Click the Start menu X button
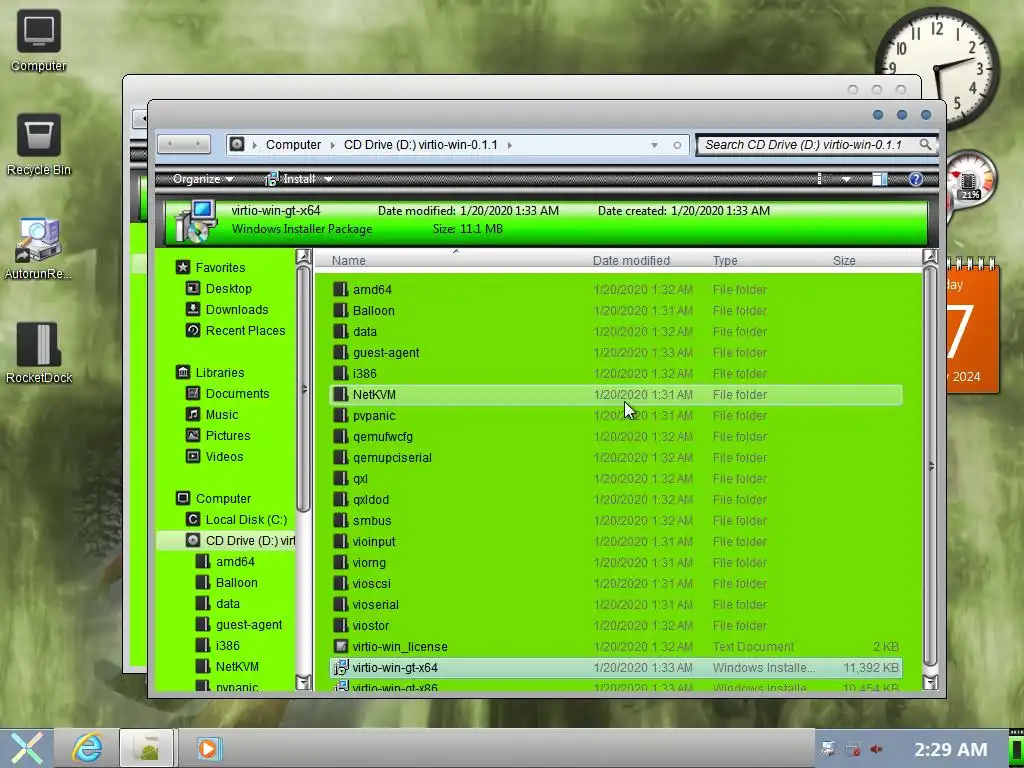 coord(26,748)
